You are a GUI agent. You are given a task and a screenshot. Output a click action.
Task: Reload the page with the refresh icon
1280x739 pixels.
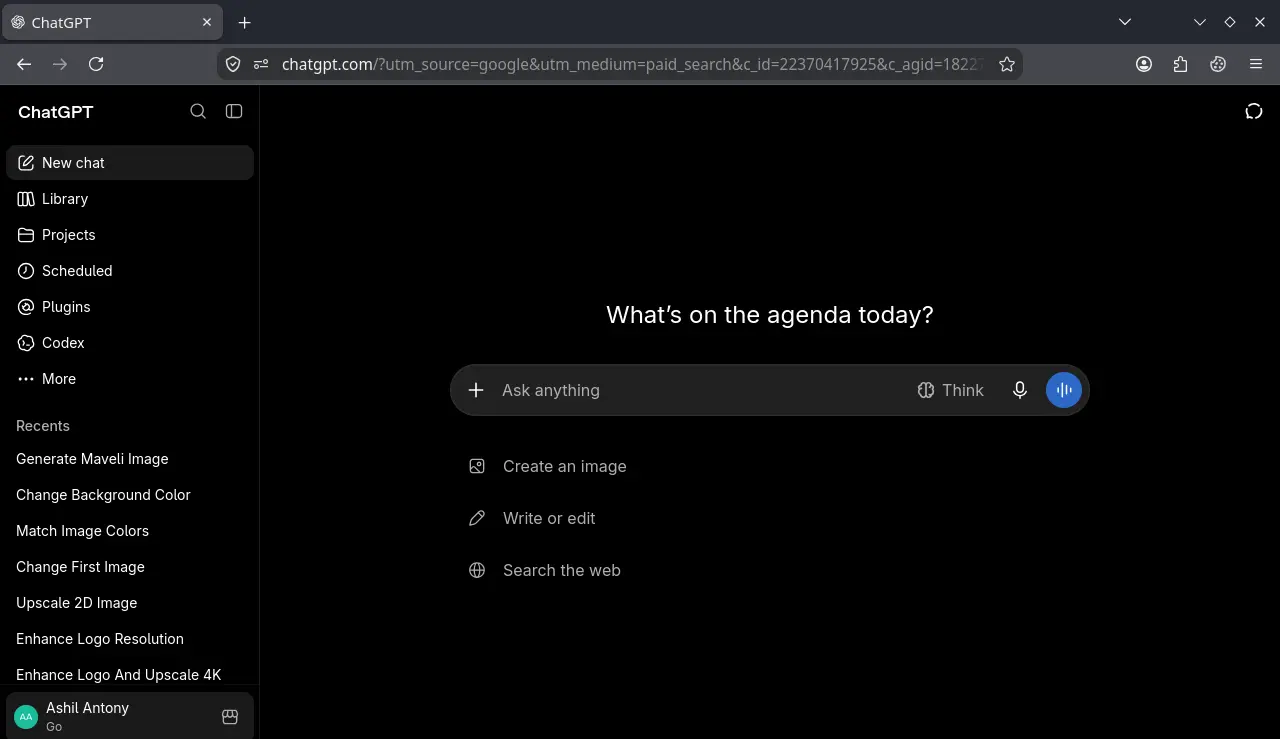coord(96,64)
